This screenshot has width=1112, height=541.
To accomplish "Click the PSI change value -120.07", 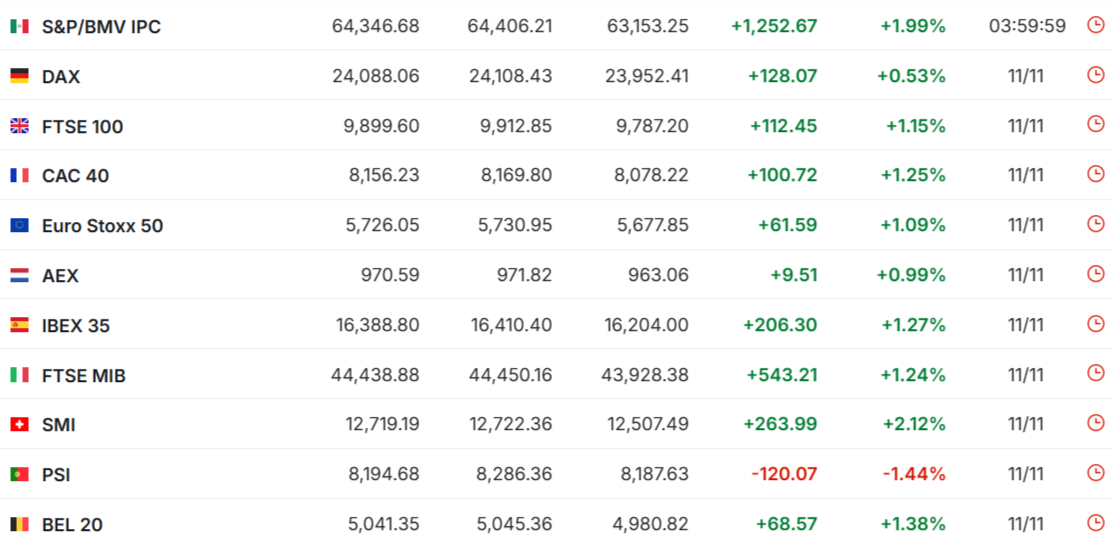I will [x=785, y=475].
